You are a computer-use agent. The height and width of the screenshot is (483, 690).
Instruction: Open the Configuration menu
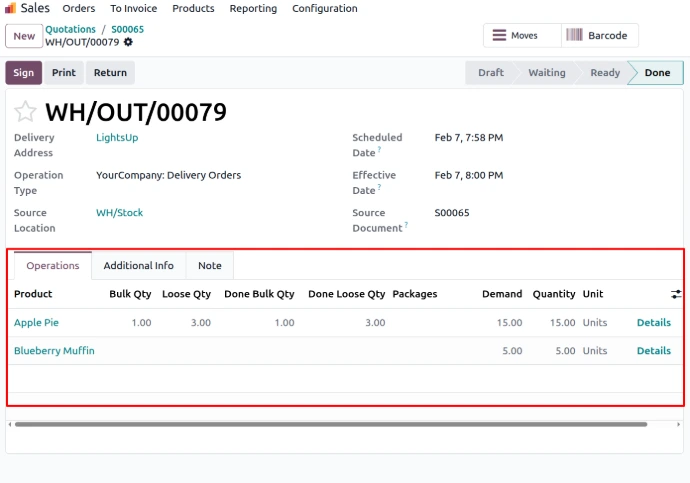324,8
